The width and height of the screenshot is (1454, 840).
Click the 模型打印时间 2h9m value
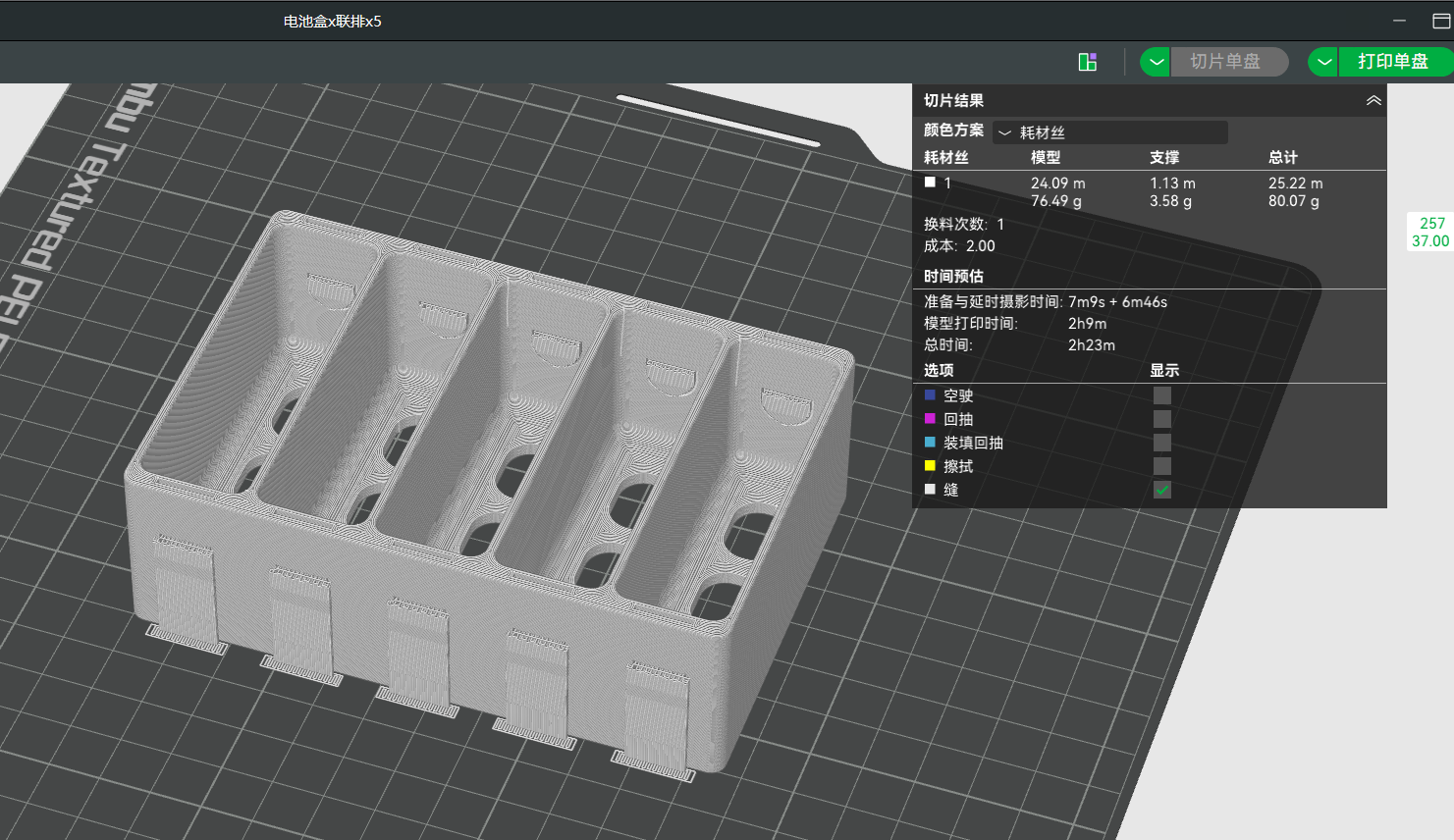click(1087, 324)
